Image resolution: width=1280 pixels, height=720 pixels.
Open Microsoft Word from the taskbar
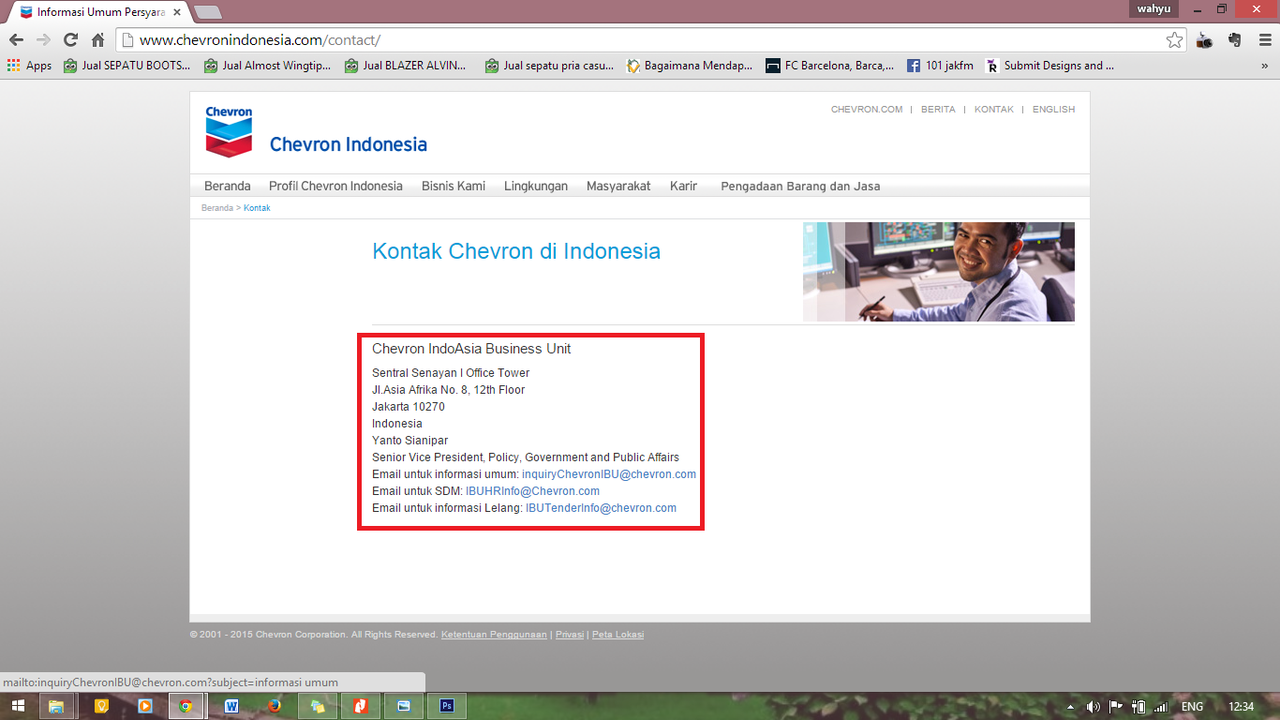tap(232, 706)
